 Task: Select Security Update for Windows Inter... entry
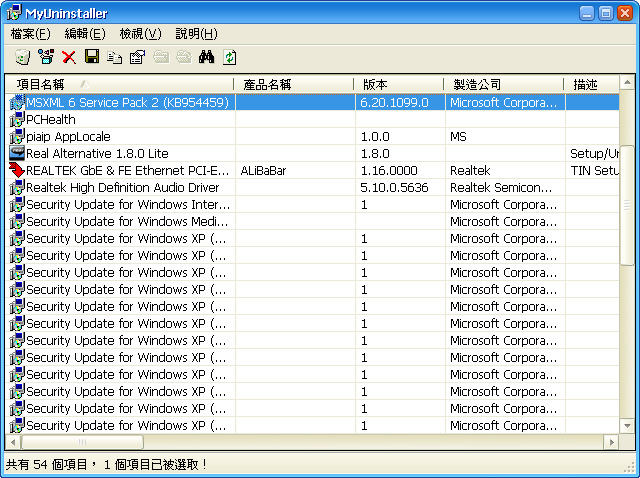[128, 205]
